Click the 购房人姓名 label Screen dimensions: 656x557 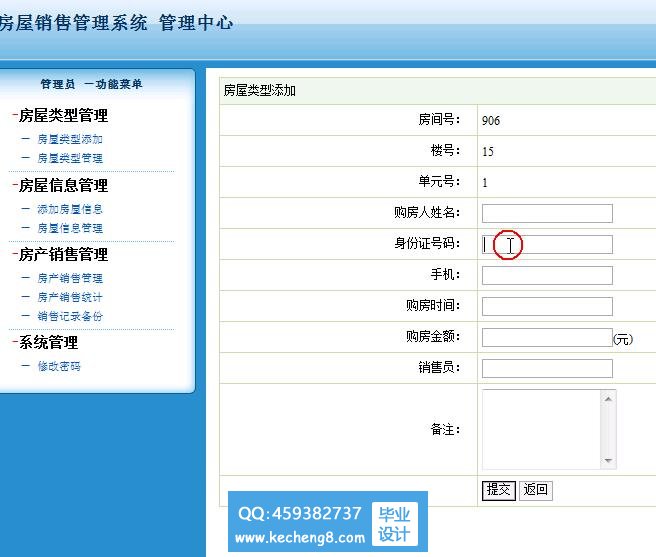point(427,212)
